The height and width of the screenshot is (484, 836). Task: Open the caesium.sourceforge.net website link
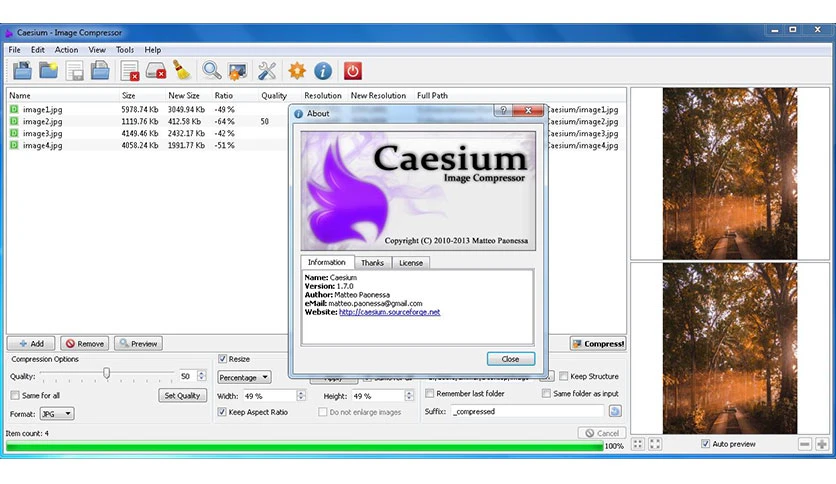[389, 312]
